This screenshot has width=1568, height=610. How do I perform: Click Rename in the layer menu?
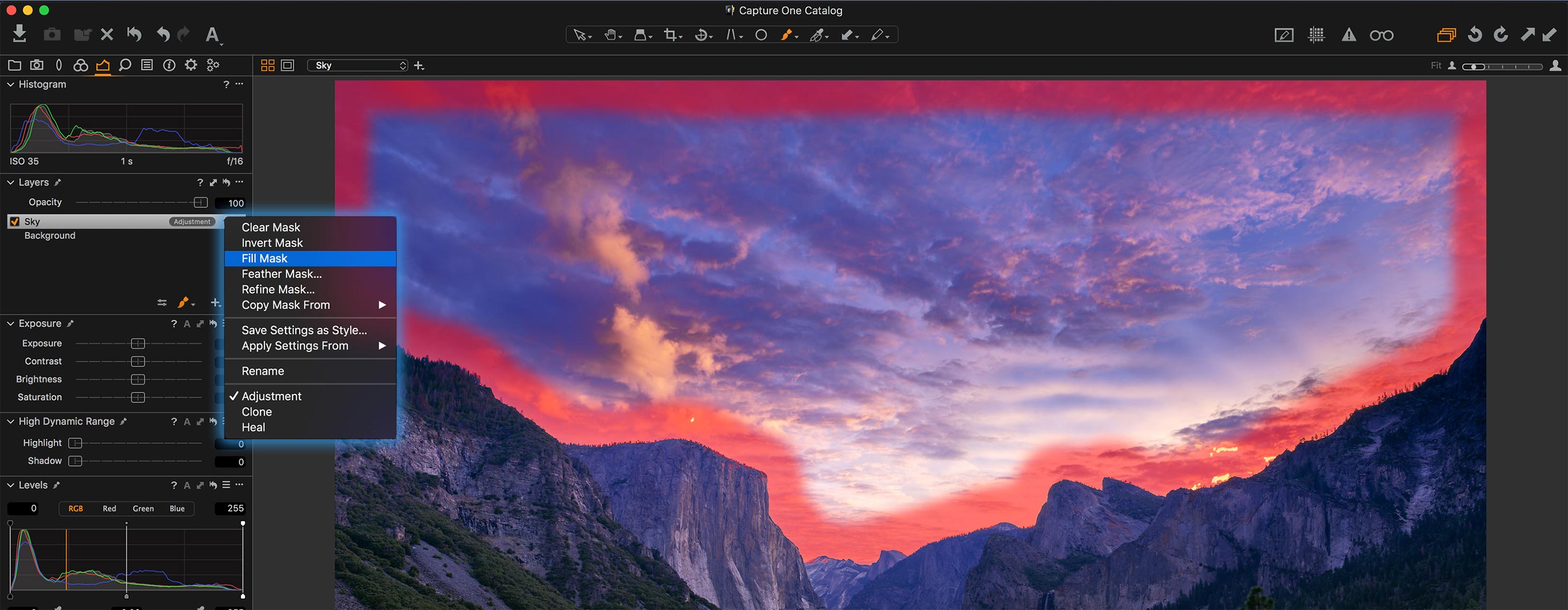point(262,371)
